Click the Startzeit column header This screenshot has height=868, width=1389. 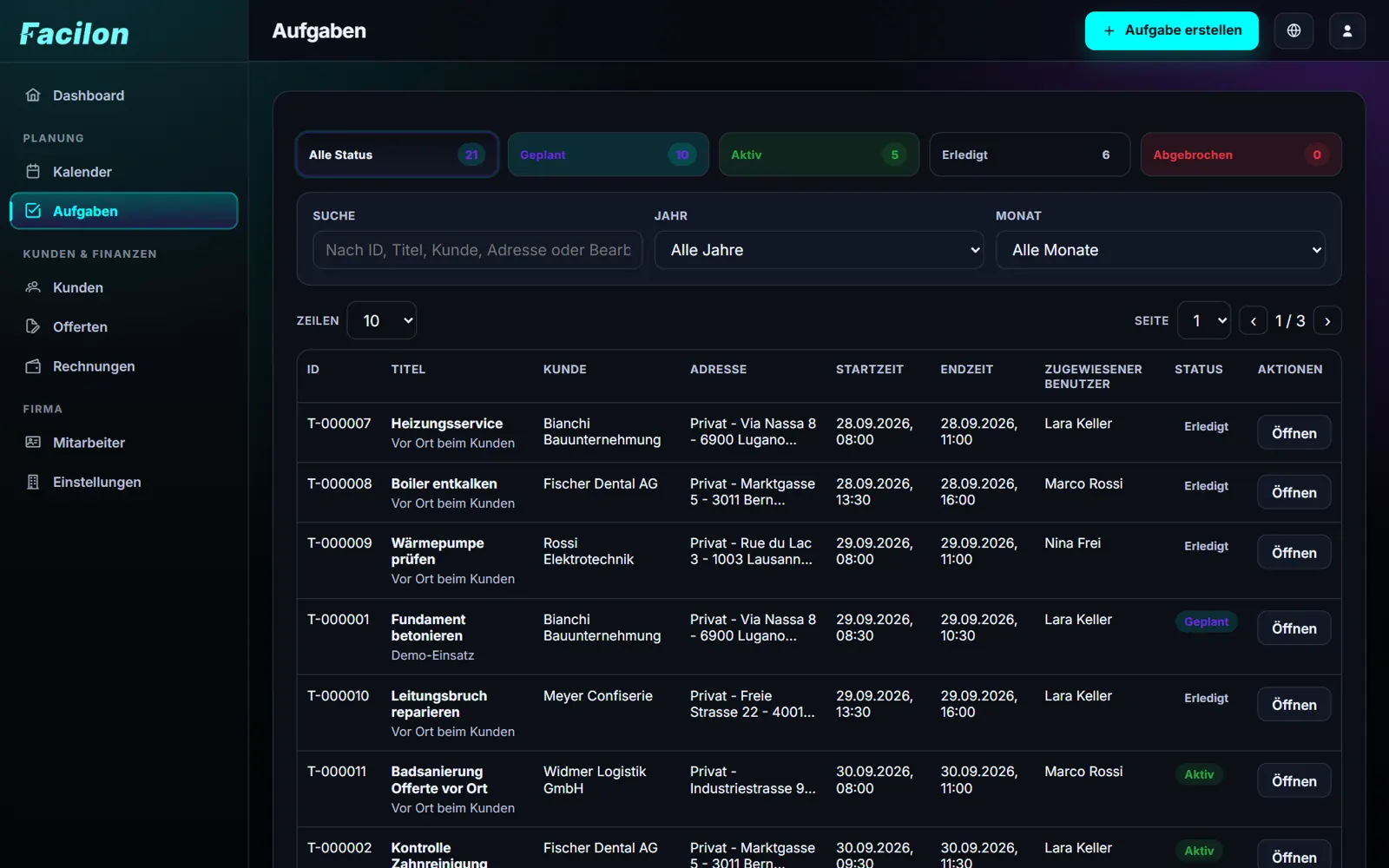pyautogui.click(x=869, y=369)
